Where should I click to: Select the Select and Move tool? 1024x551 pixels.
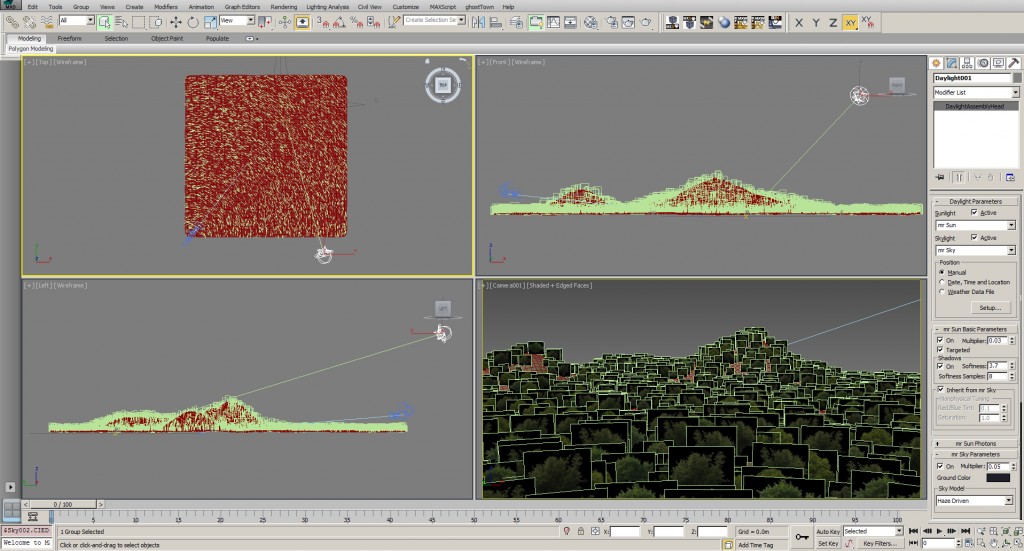176,22
